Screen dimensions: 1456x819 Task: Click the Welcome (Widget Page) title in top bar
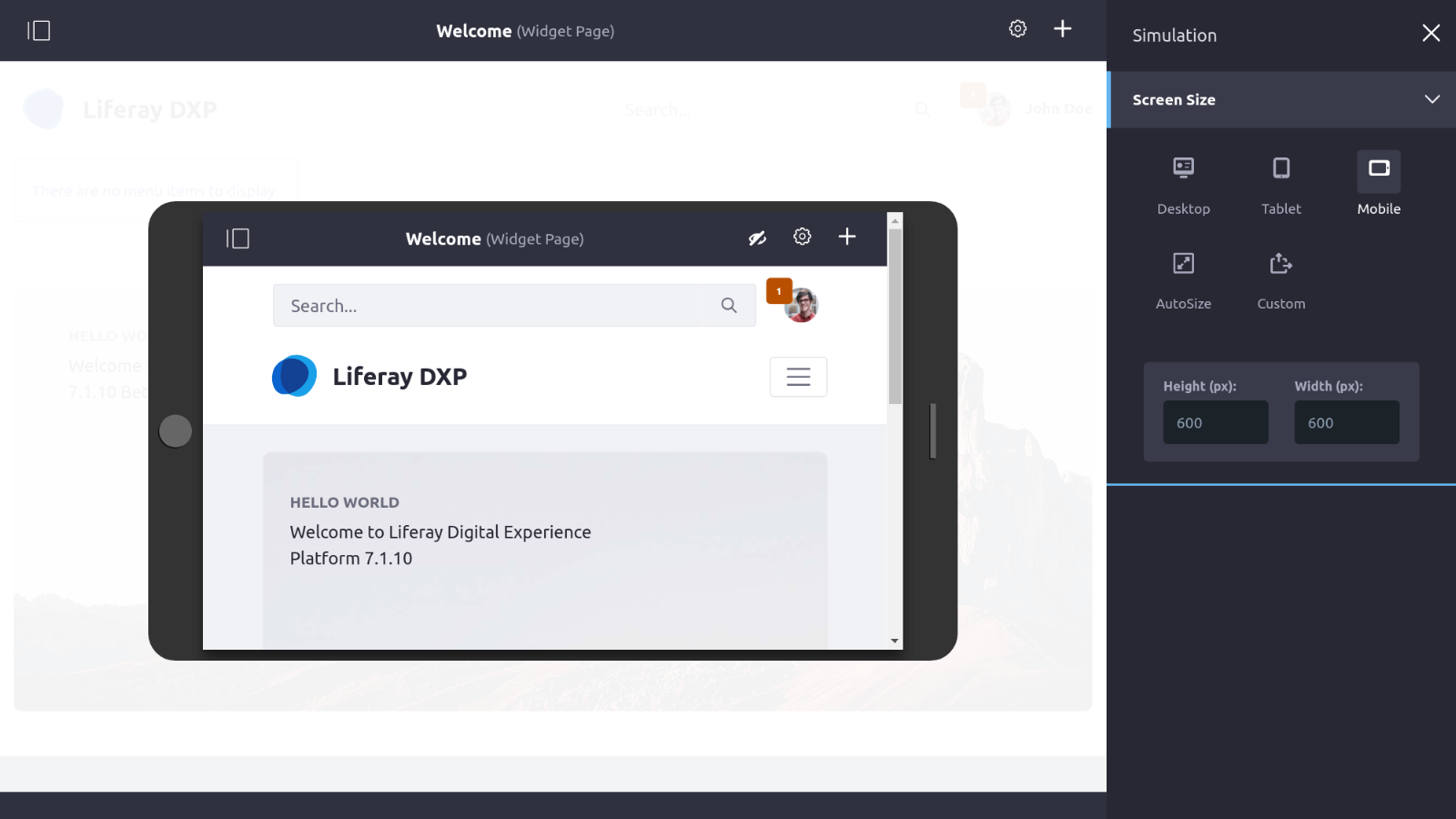[x=525, y=31]
